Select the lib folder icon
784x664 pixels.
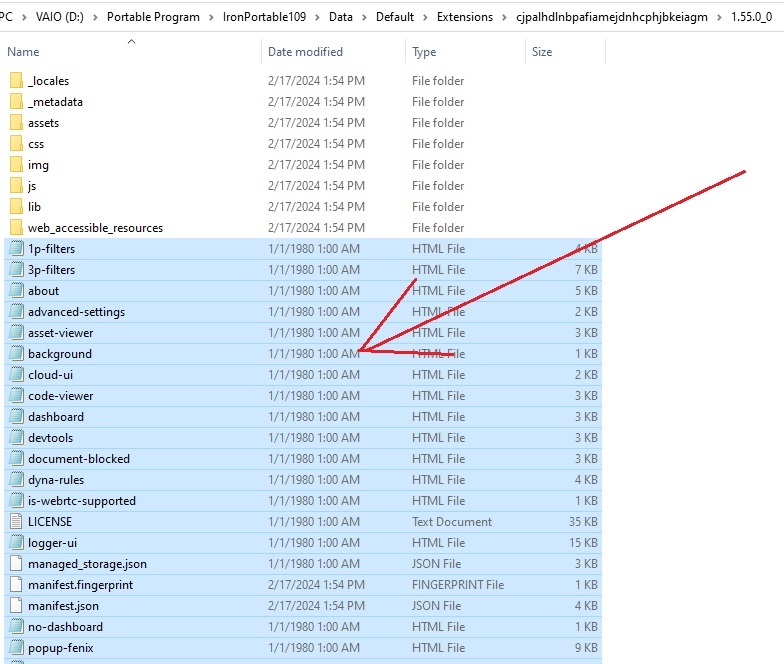tap(16, 206)
